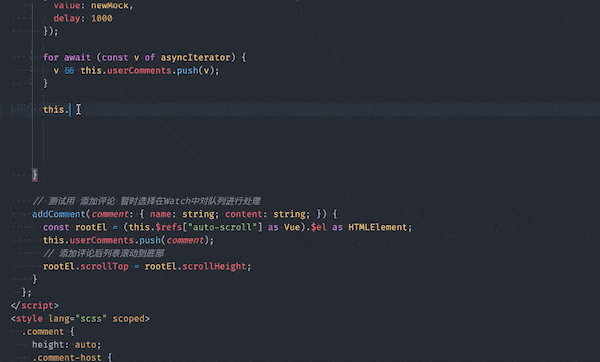Click the 'style' opening tag name
The width and height of the screenshot is (600, 362).
(29, 318)
